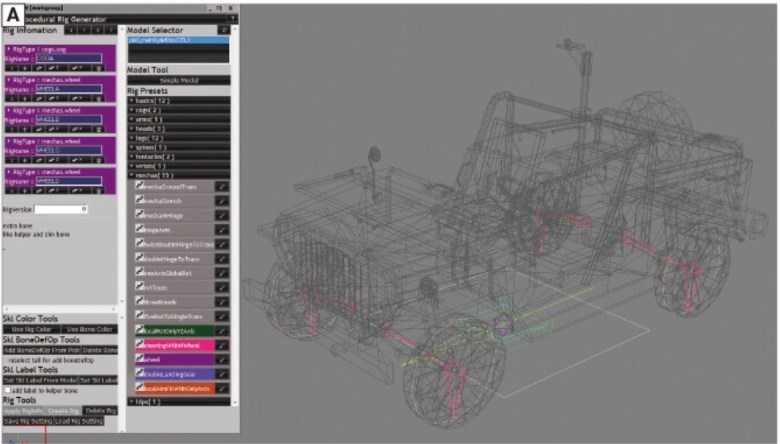780x444 pixels.
Task: Expand the WHEELA RigType block
Action: click(8, 80)
